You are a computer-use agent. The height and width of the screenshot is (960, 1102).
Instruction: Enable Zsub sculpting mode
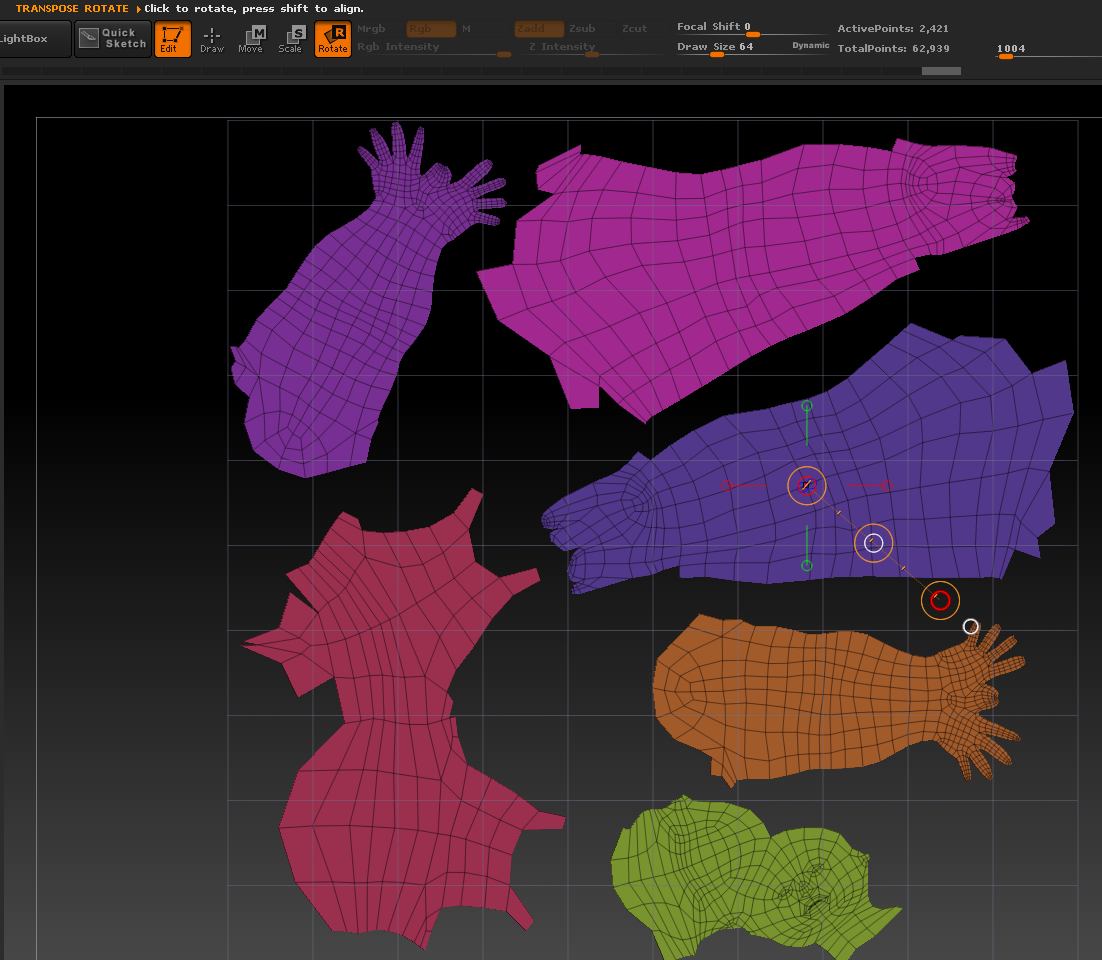581,29
